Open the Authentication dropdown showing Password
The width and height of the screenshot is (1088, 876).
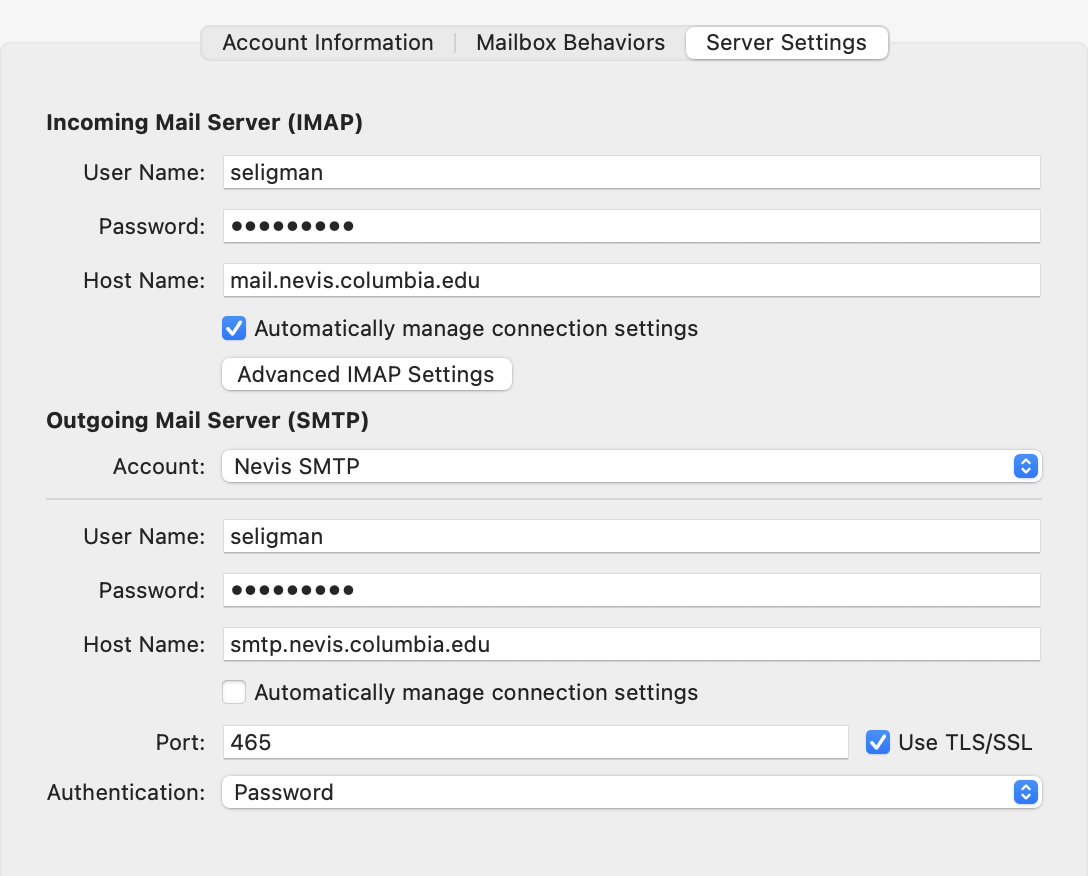630,792
